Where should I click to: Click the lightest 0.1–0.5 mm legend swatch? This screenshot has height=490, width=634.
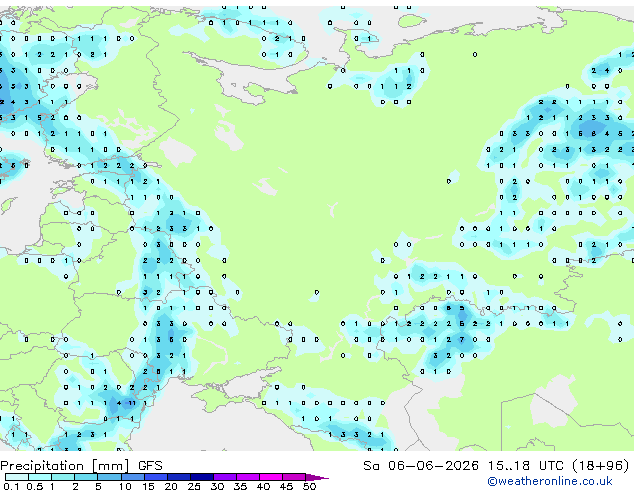(x=17, y=477)
